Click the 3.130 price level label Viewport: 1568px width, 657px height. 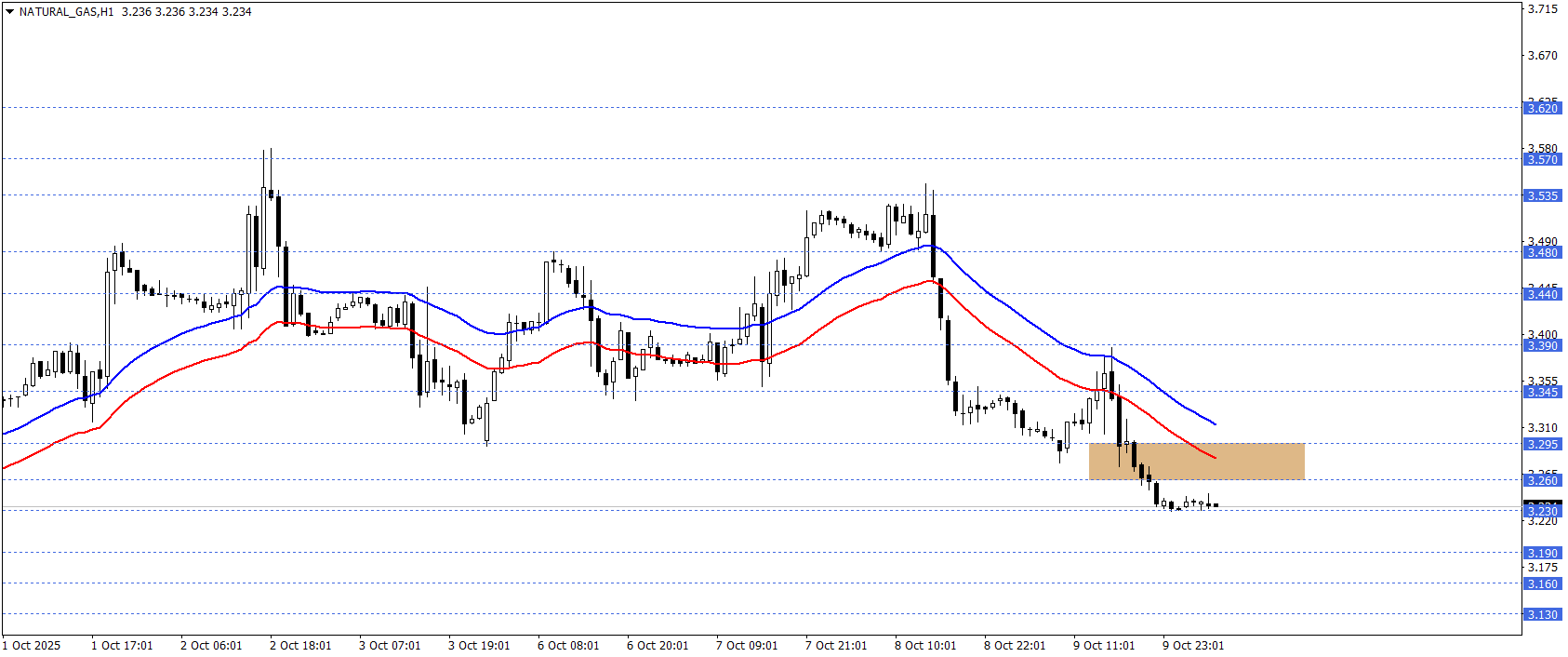(1542, 615)
